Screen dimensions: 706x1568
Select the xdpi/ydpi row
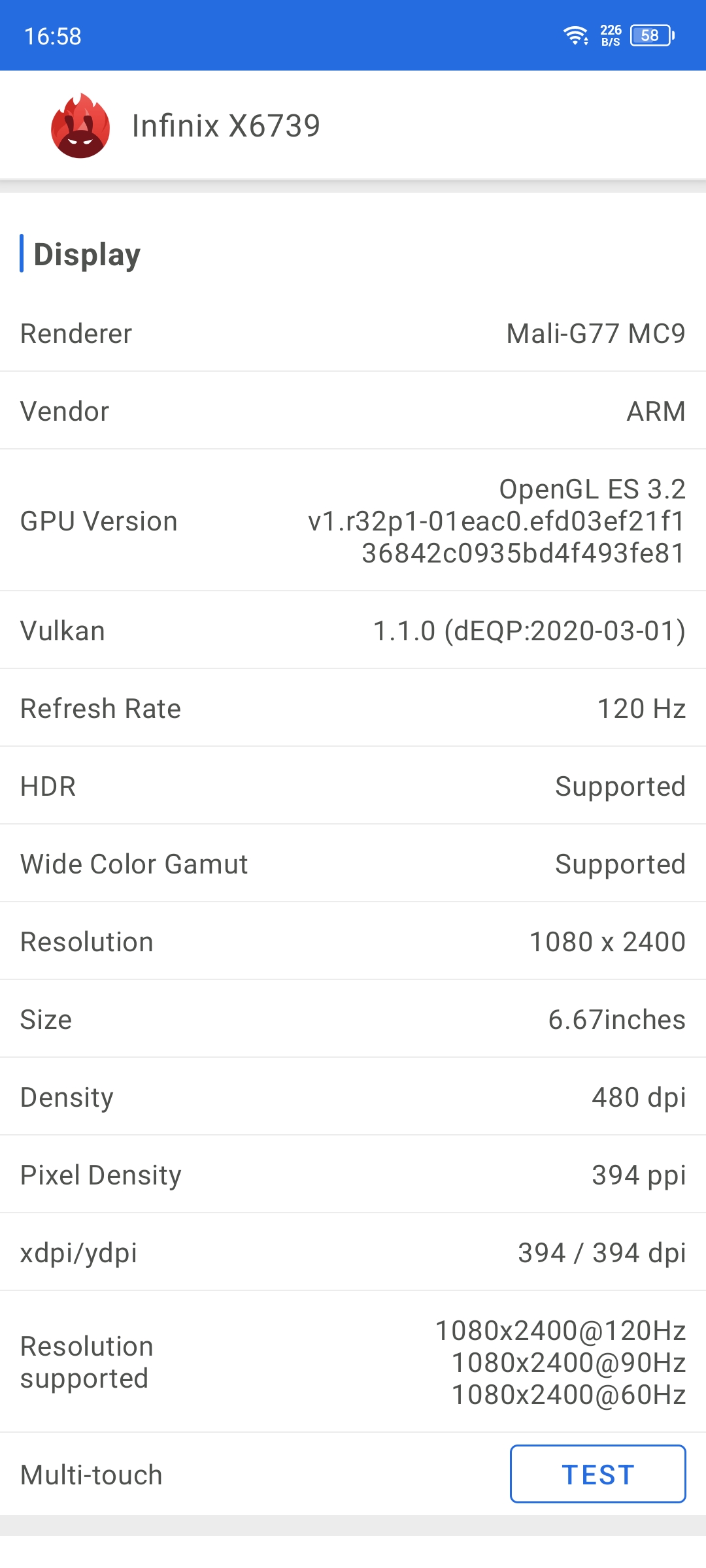click(353, 1252)
